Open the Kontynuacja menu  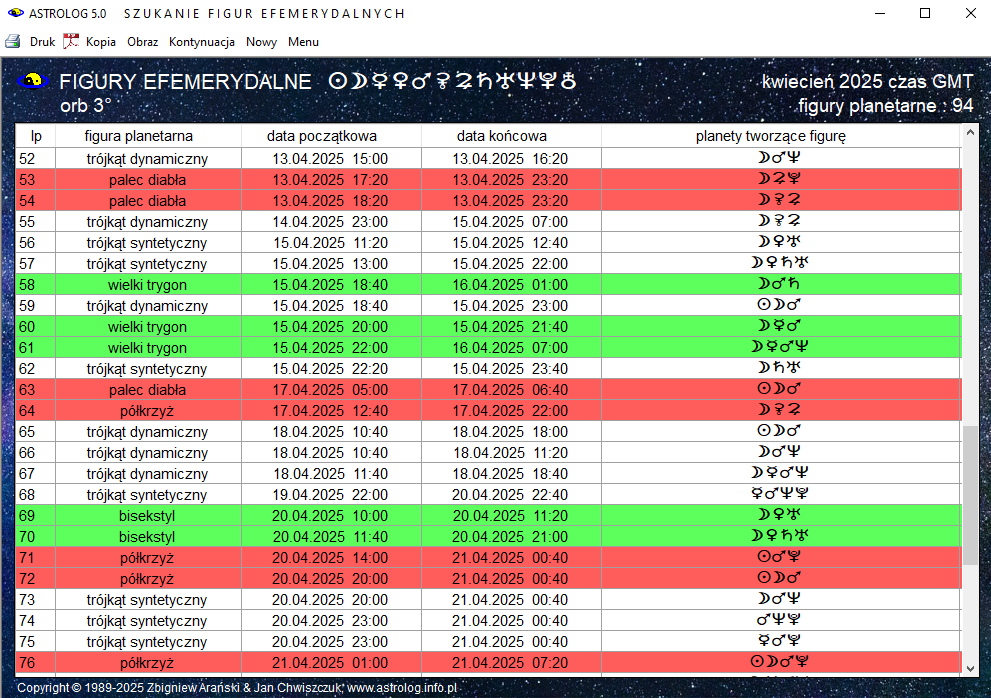coord(201,42)
